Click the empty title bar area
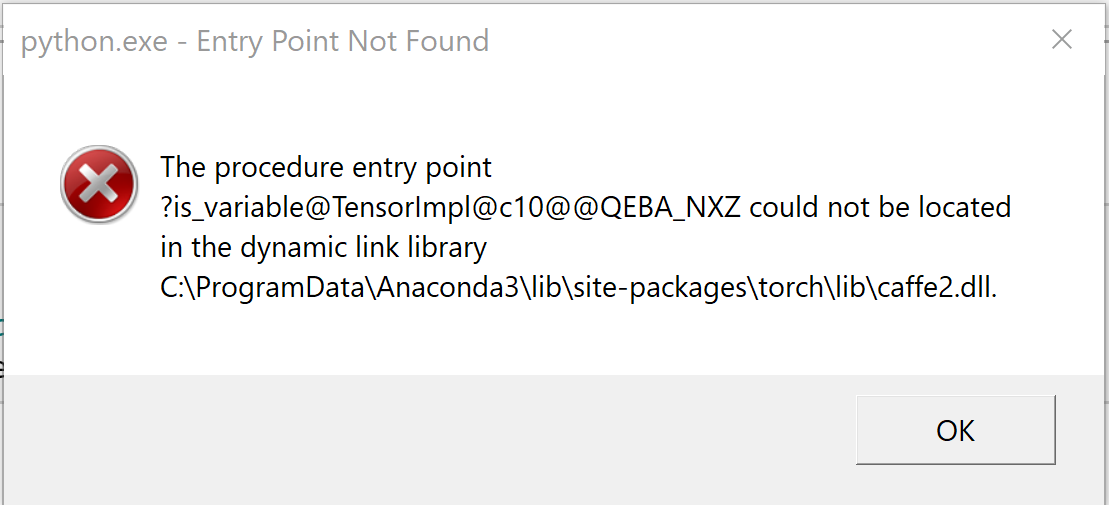The width and height of the screenshot is (1109, 505). [760, 41]
